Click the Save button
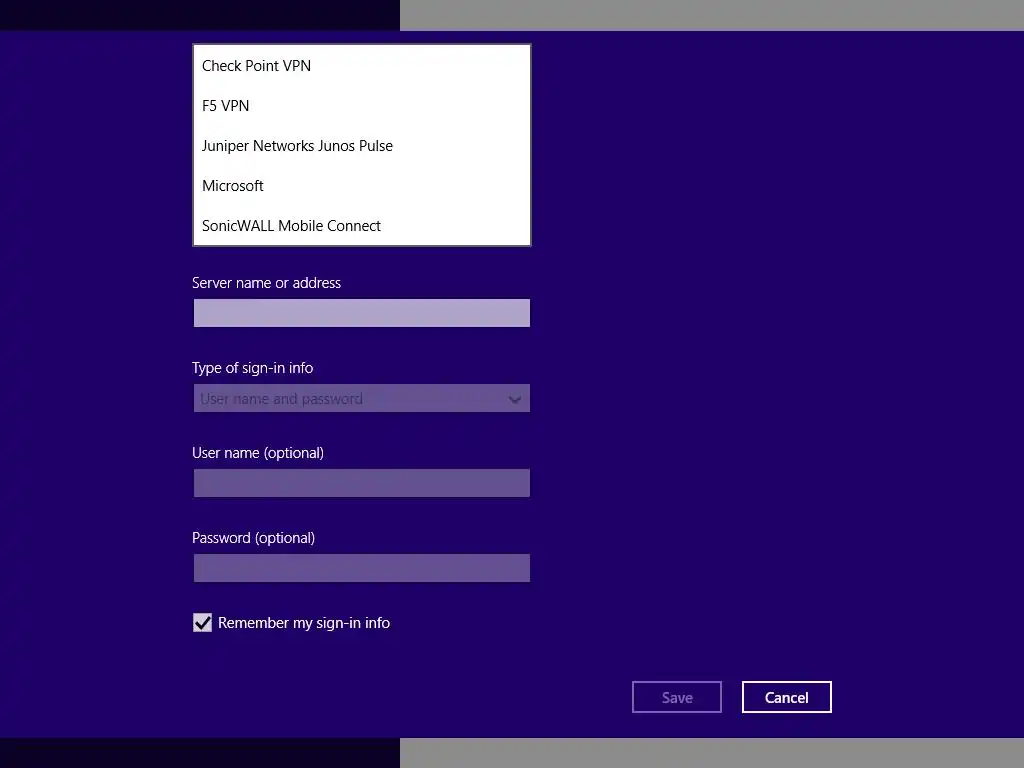The image size is (1024, 768). point(677,697)
